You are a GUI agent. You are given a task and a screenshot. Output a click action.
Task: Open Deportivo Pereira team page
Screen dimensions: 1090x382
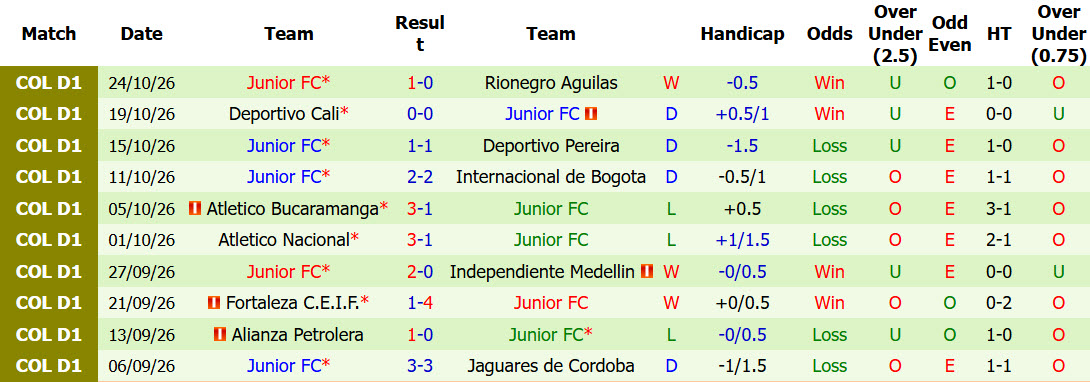pos(551,146)
